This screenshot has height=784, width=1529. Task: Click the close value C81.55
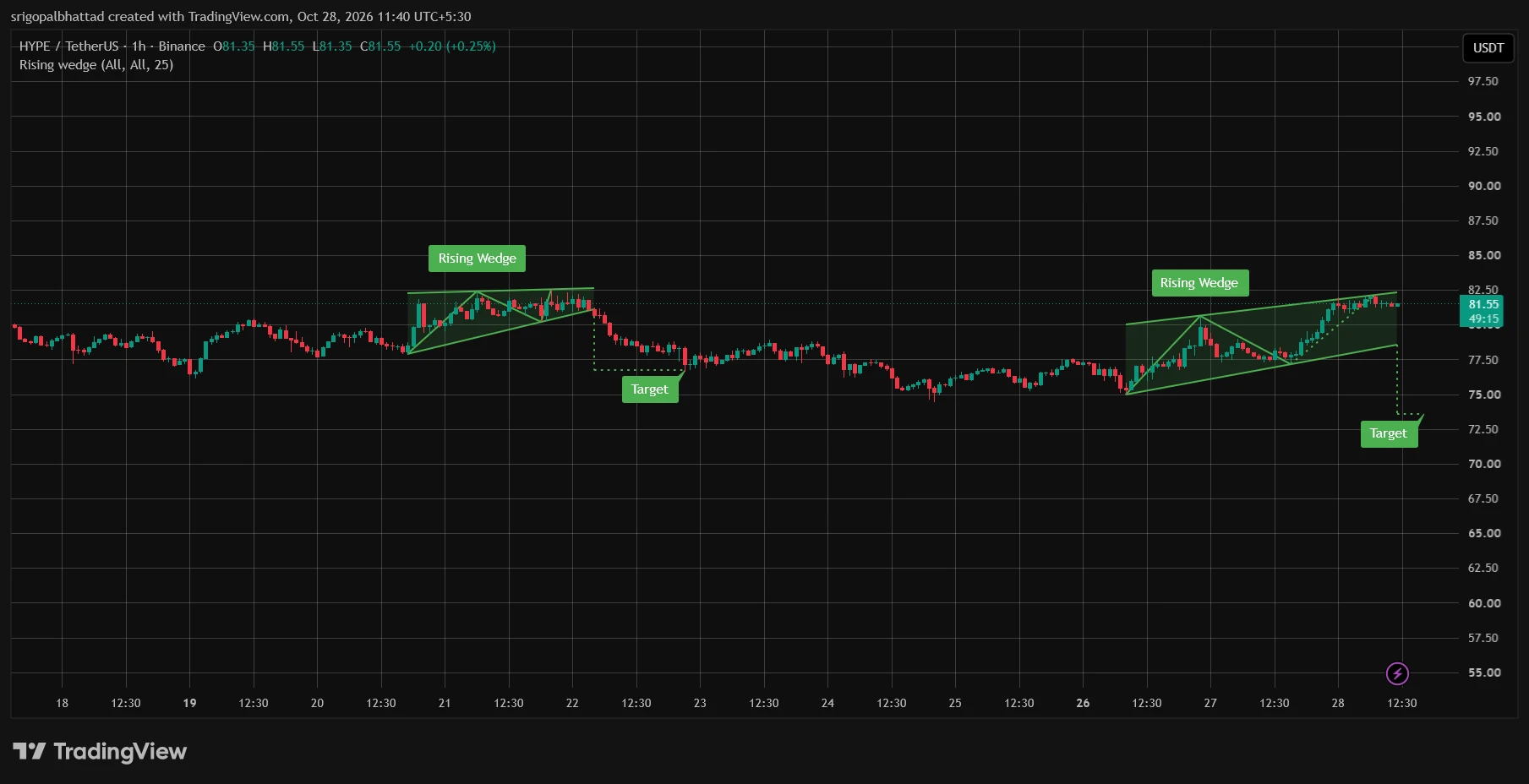pos(380,46)
